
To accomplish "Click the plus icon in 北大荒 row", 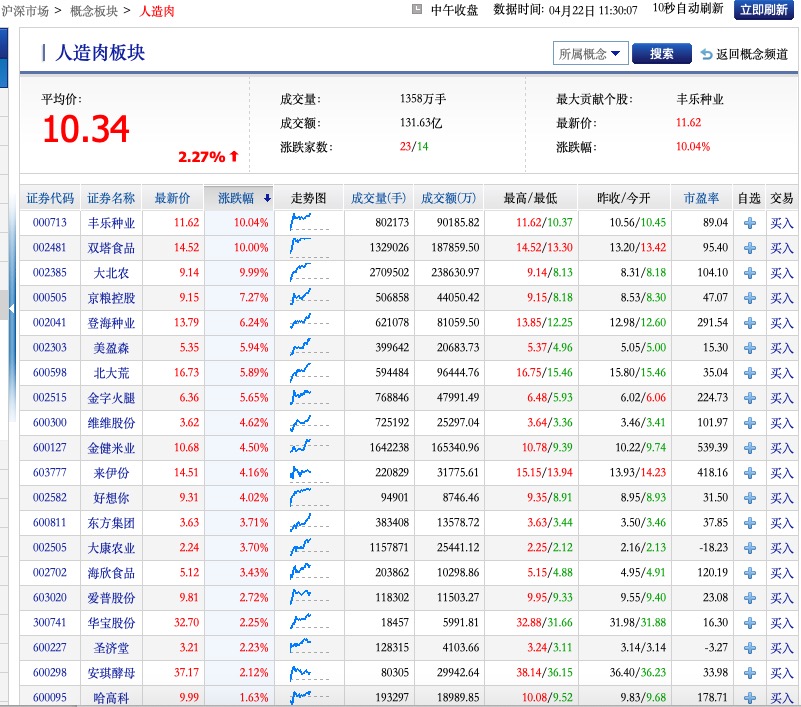I will tap(749, 373).
